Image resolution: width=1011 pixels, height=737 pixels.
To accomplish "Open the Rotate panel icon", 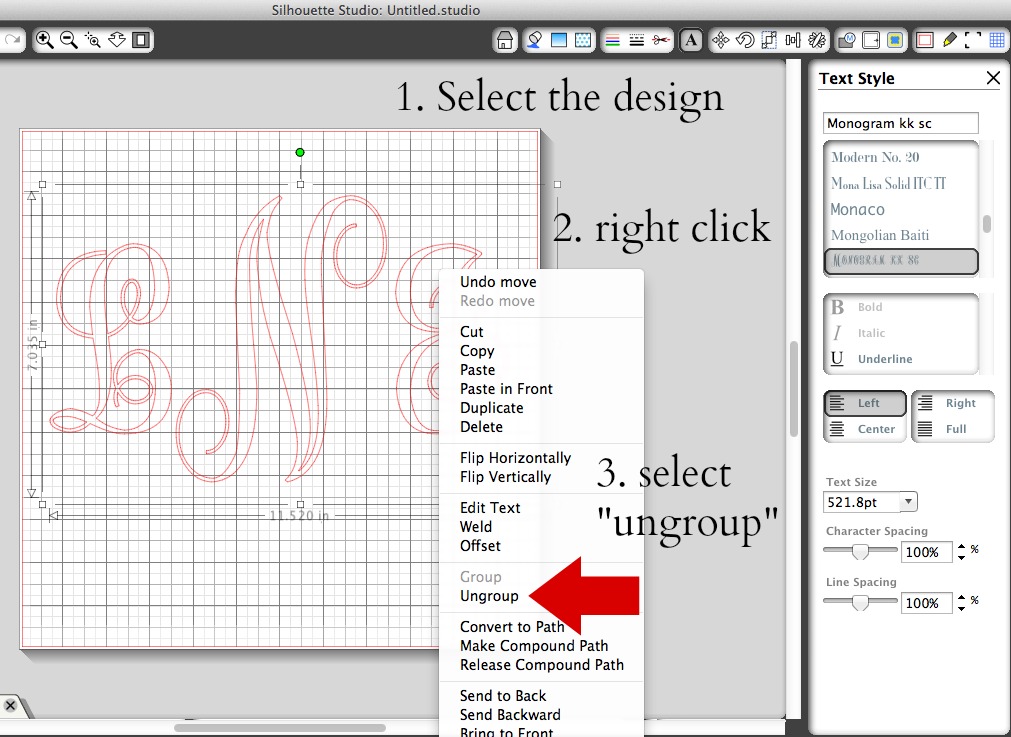I will (x=745, y=40).
